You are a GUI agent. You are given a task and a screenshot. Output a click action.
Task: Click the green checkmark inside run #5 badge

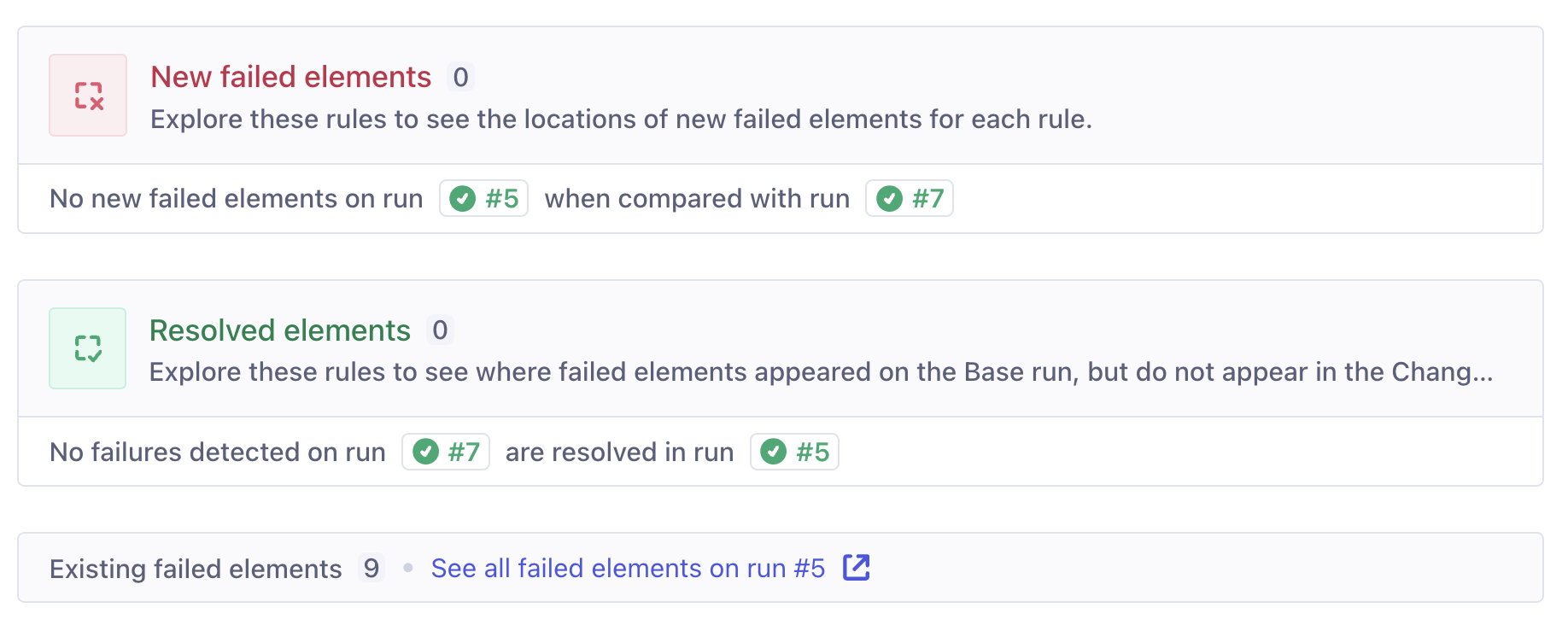pyautogui.click(x=461, y=198)
